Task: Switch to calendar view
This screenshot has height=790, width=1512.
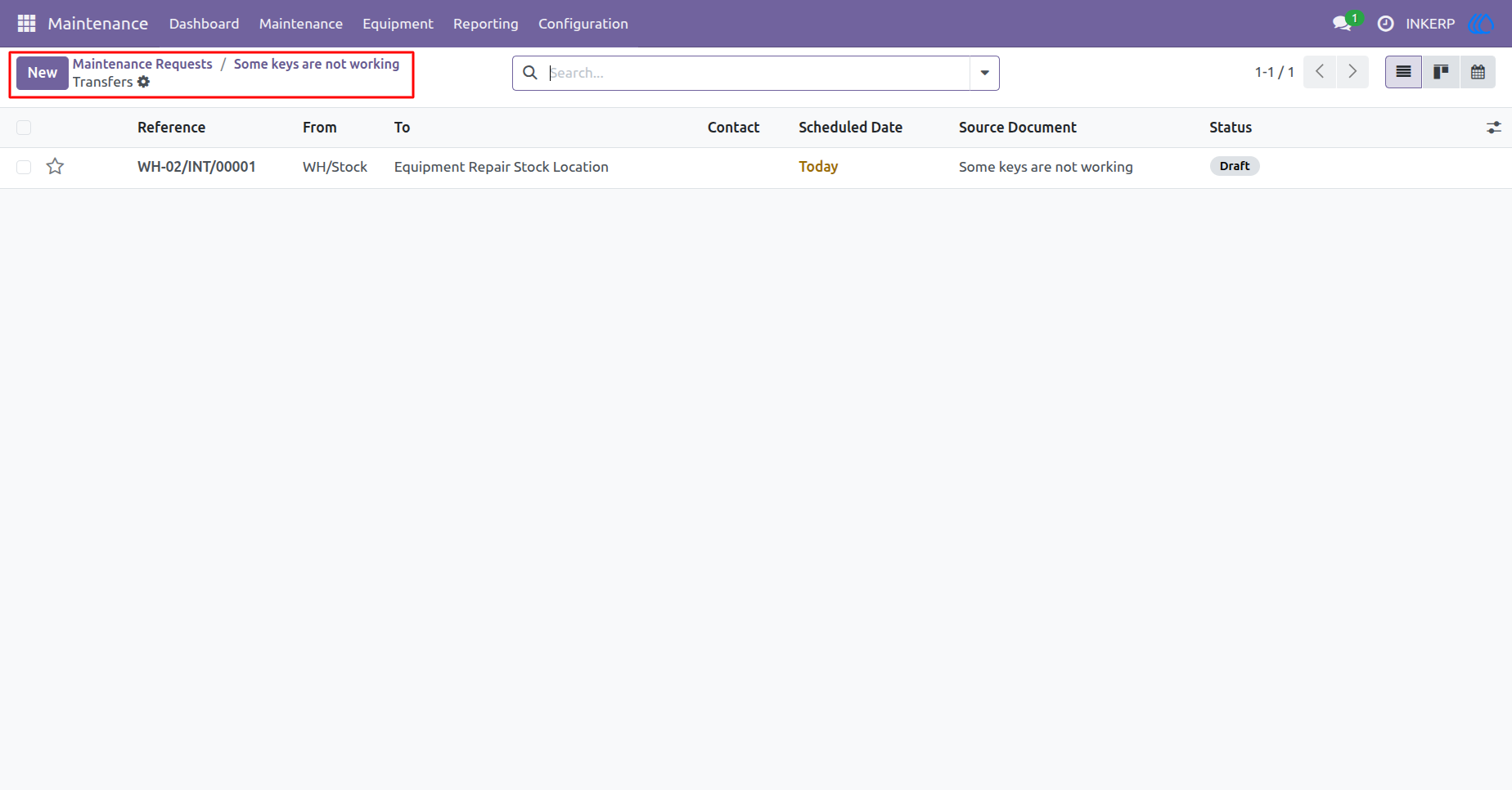Action: click(1478, 72)
